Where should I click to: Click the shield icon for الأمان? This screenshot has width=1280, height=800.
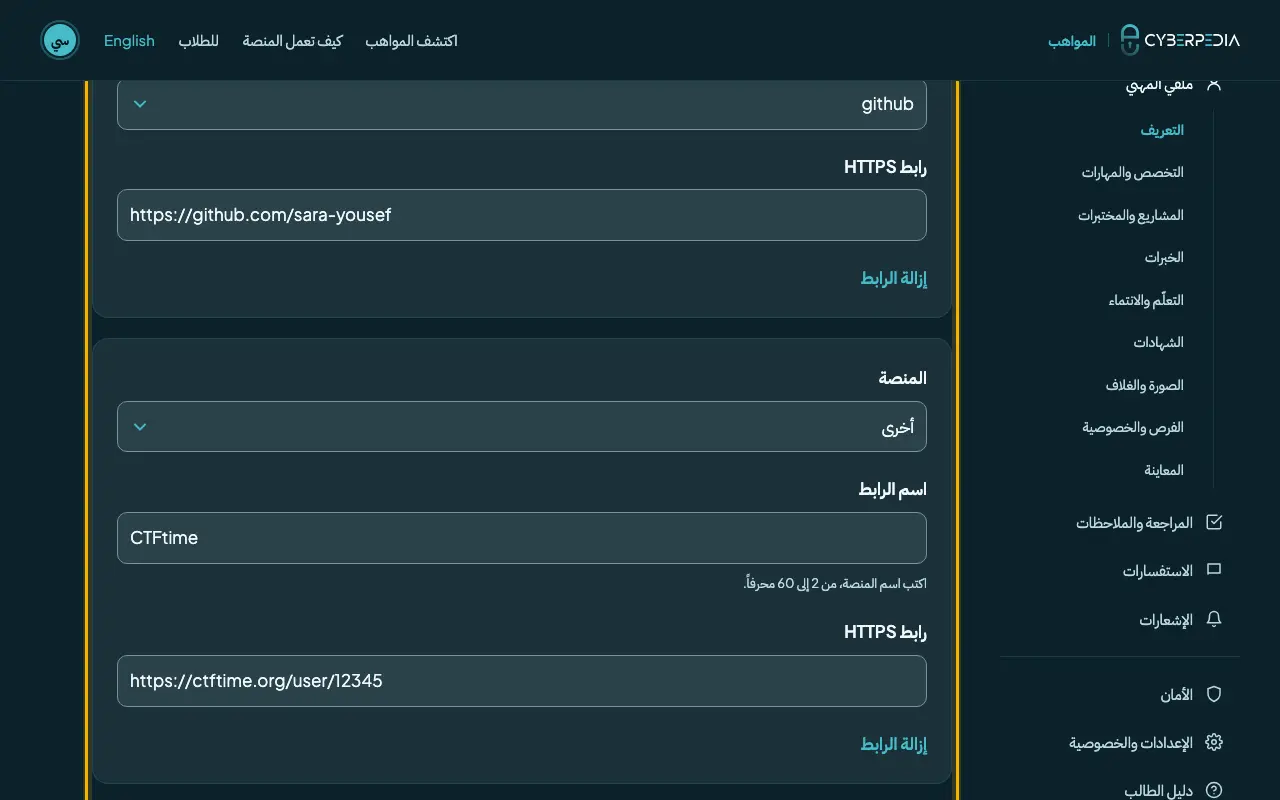click(1214, 694)
